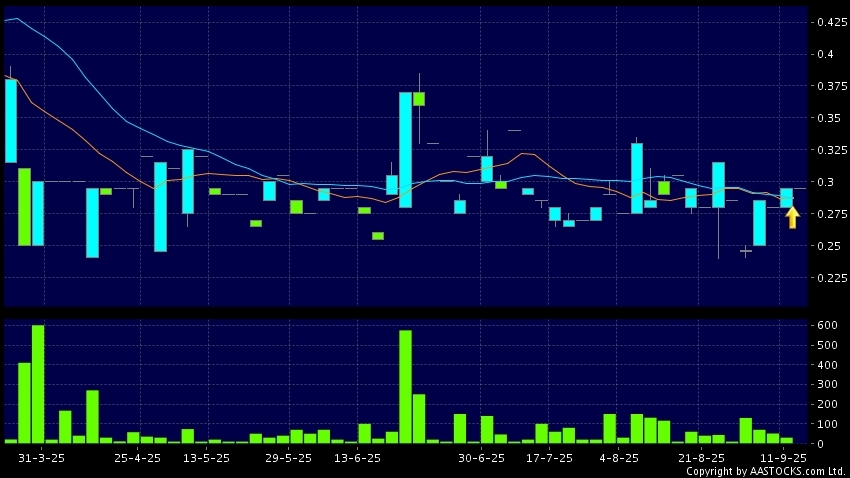Select the 0.325 price level label
Image resolution: width=850 pixels, height=478 pixels.
tap(832, 150)
